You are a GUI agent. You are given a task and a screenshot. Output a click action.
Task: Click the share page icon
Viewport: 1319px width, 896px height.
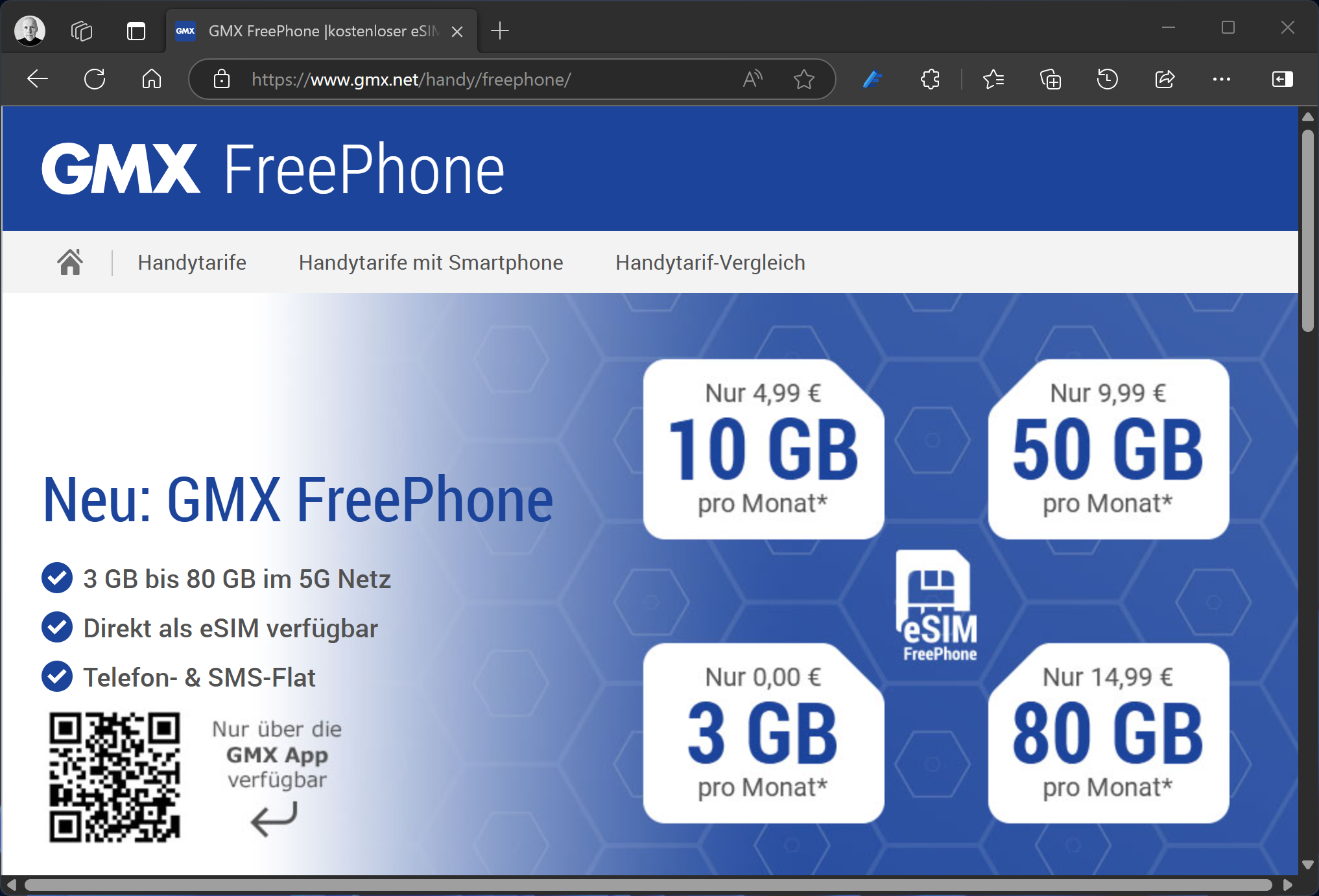point(1165,79)
